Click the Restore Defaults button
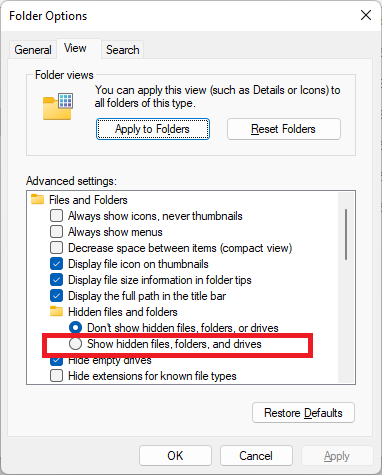Image resolution: width=382 pixels, height=475 pixels. pyautogui.click(x=303, y=413)
